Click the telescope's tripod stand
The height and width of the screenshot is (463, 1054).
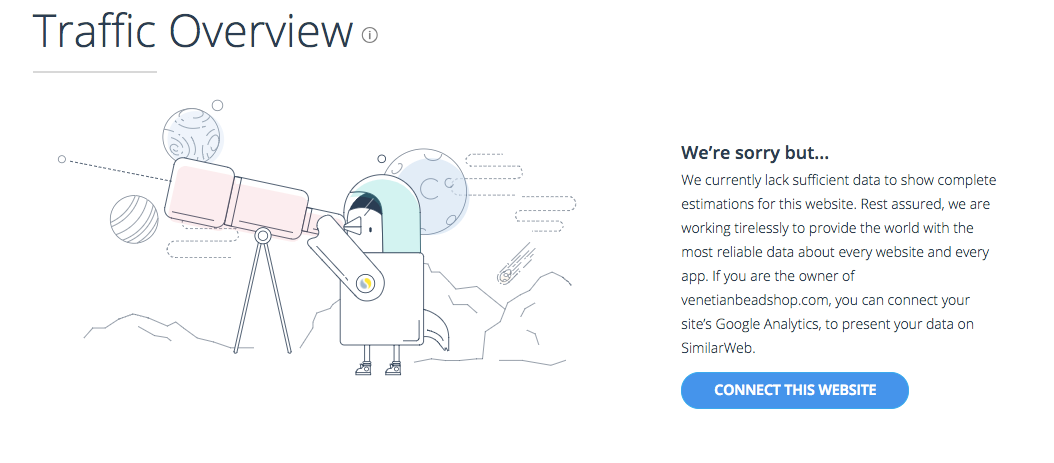tap(263, 292)
